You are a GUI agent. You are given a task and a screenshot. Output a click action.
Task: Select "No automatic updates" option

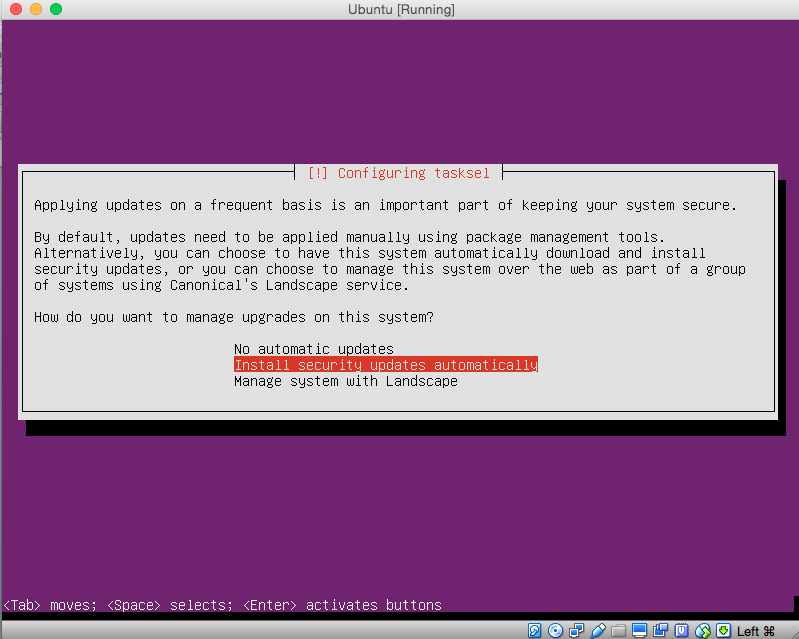(x=313, y=349)
